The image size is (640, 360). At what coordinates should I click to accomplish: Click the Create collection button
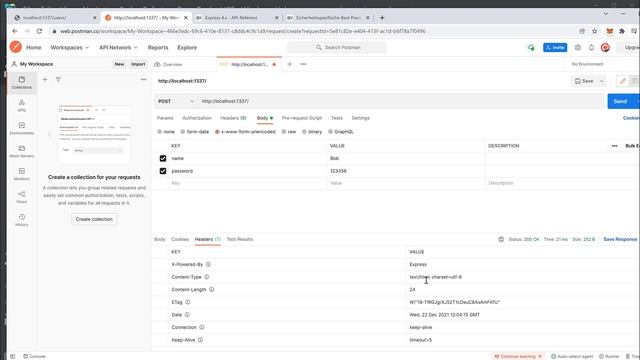94,219
